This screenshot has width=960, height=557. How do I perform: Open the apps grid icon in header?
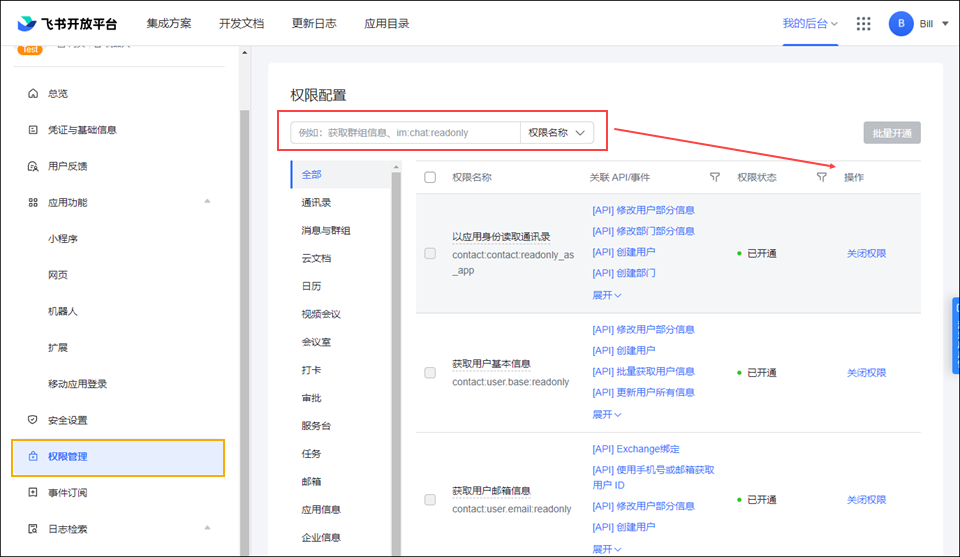(x=864, y=23)
